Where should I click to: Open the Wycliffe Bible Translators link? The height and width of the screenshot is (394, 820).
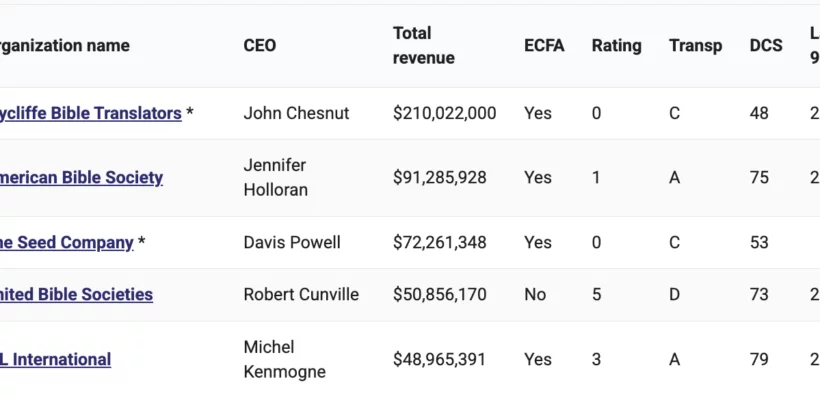coord(91,113)
